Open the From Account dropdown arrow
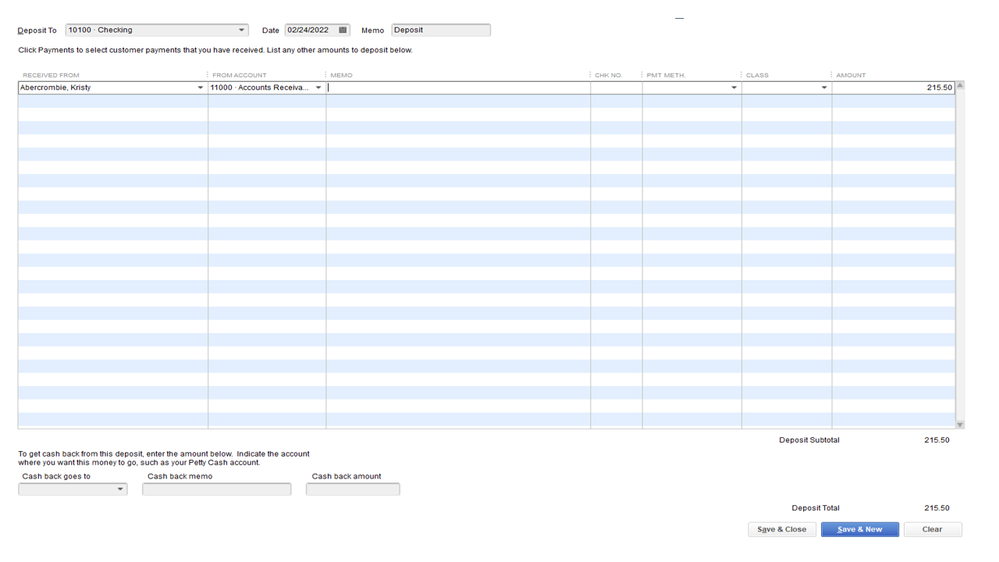This screenshot has width=999, height=562. [319, 88]
